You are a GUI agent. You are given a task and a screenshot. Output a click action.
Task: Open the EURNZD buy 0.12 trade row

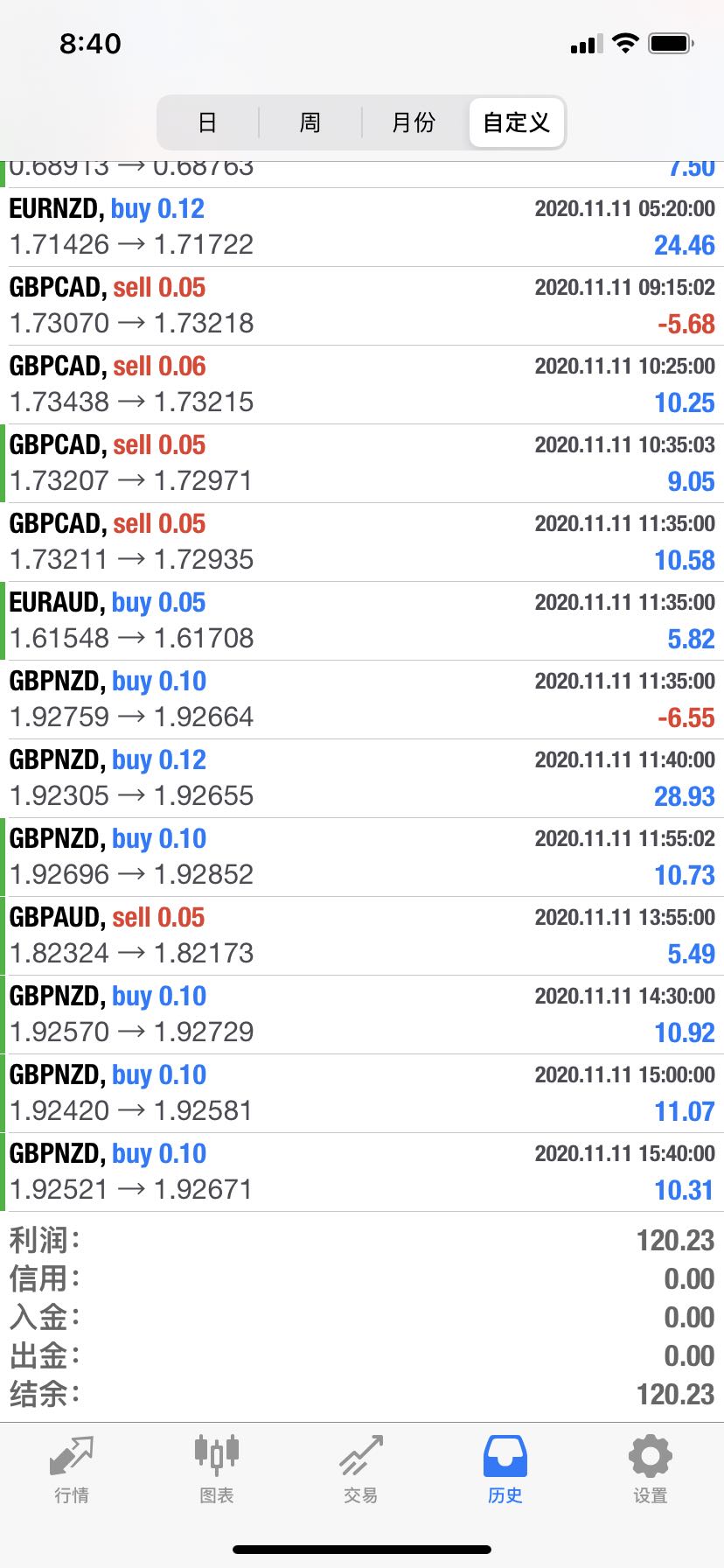pos(362,227)
